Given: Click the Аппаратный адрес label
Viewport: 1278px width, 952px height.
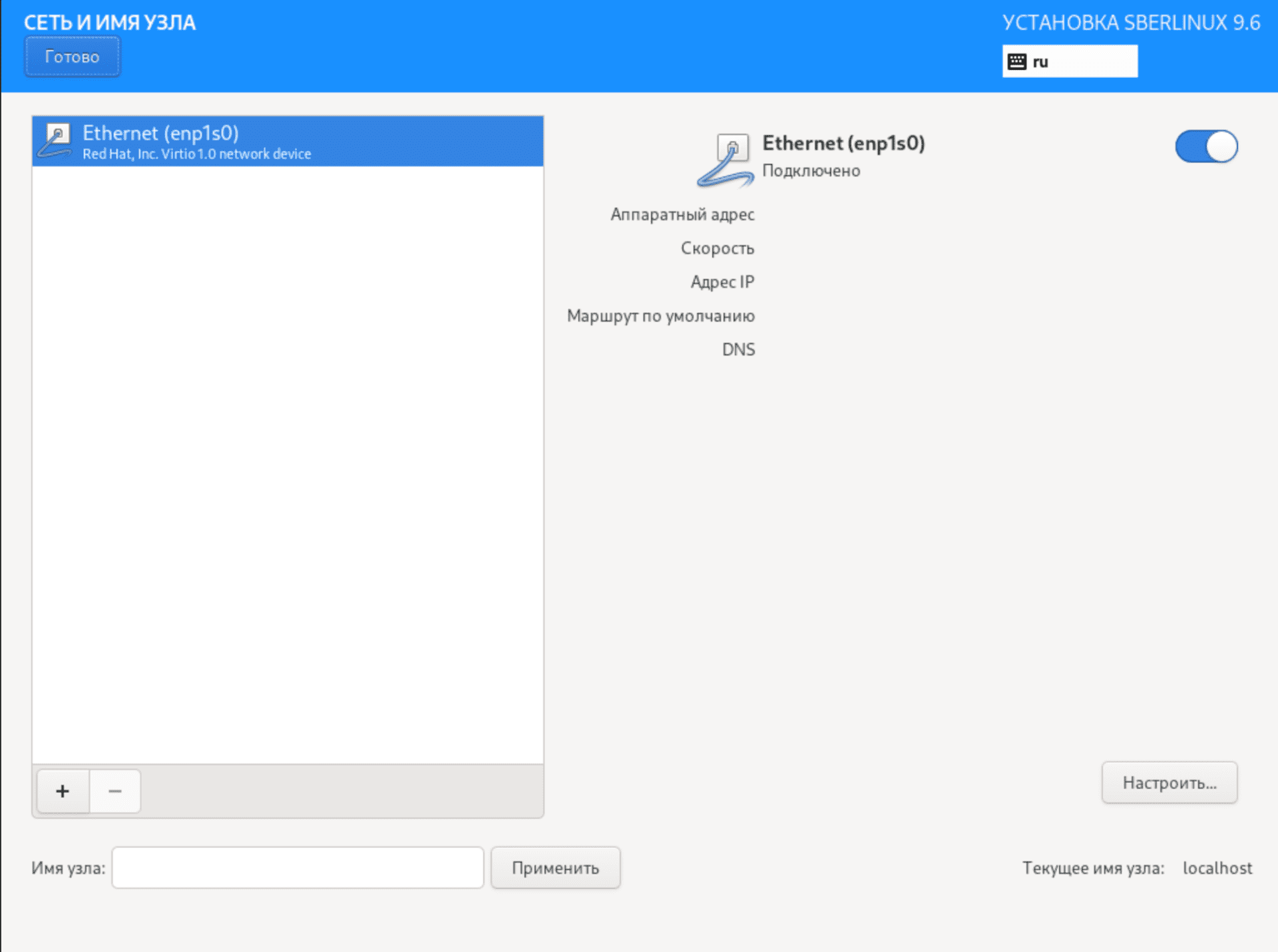Looking at the screenshot, I should [x=682, y=214].
